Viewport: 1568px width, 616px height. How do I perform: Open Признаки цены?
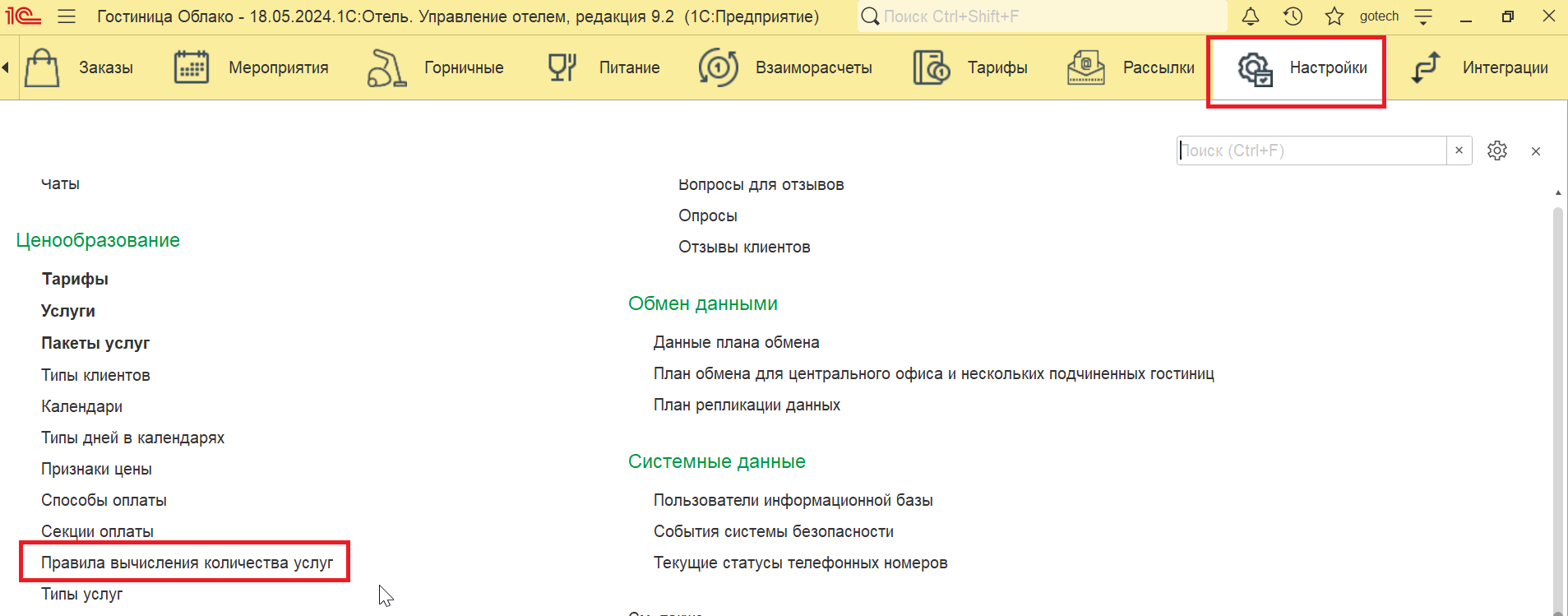96,469
